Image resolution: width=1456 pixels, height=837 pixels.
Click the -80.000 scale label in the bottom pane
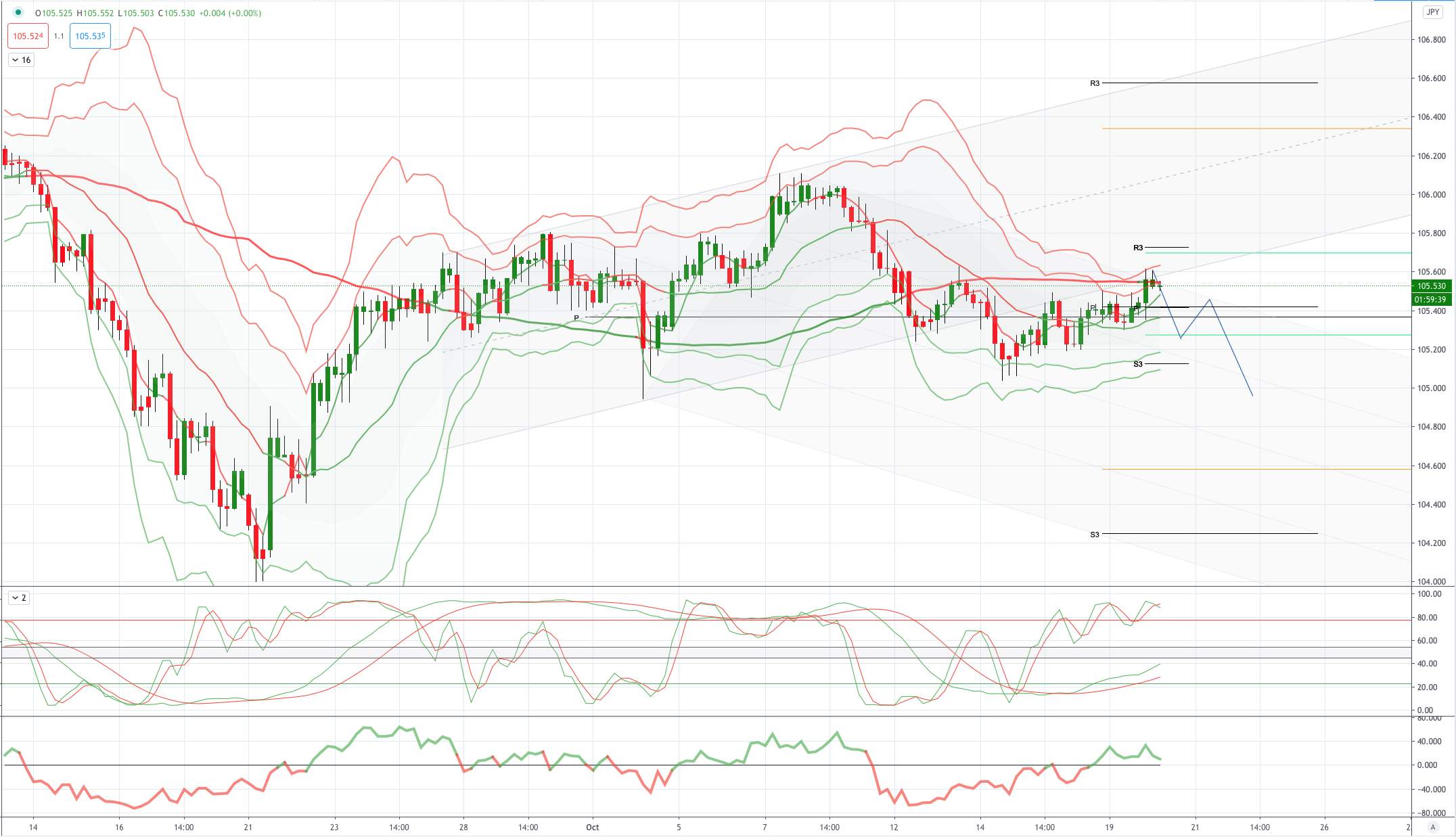click(x=1433, y=813)
